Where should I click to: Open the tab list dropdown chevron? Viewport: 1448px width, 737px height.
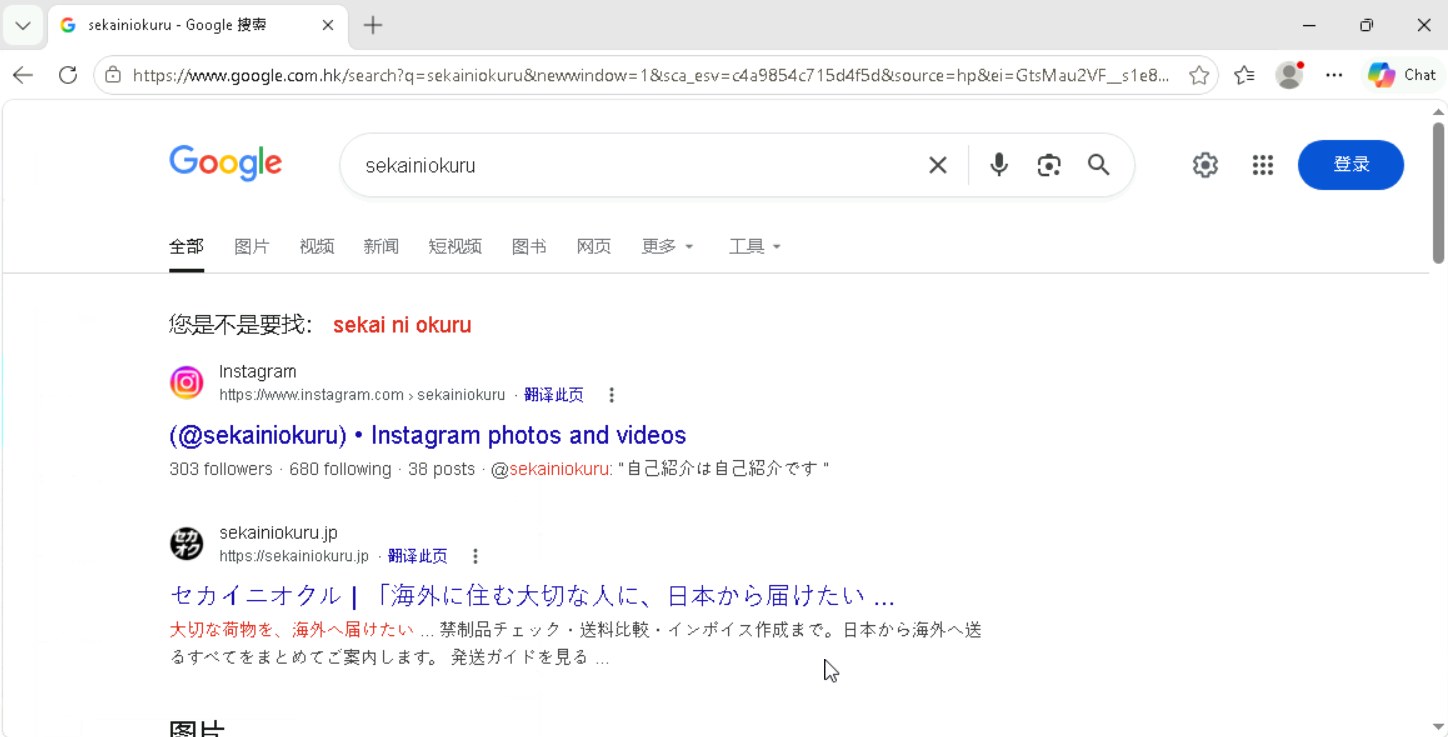click(23, 26)
